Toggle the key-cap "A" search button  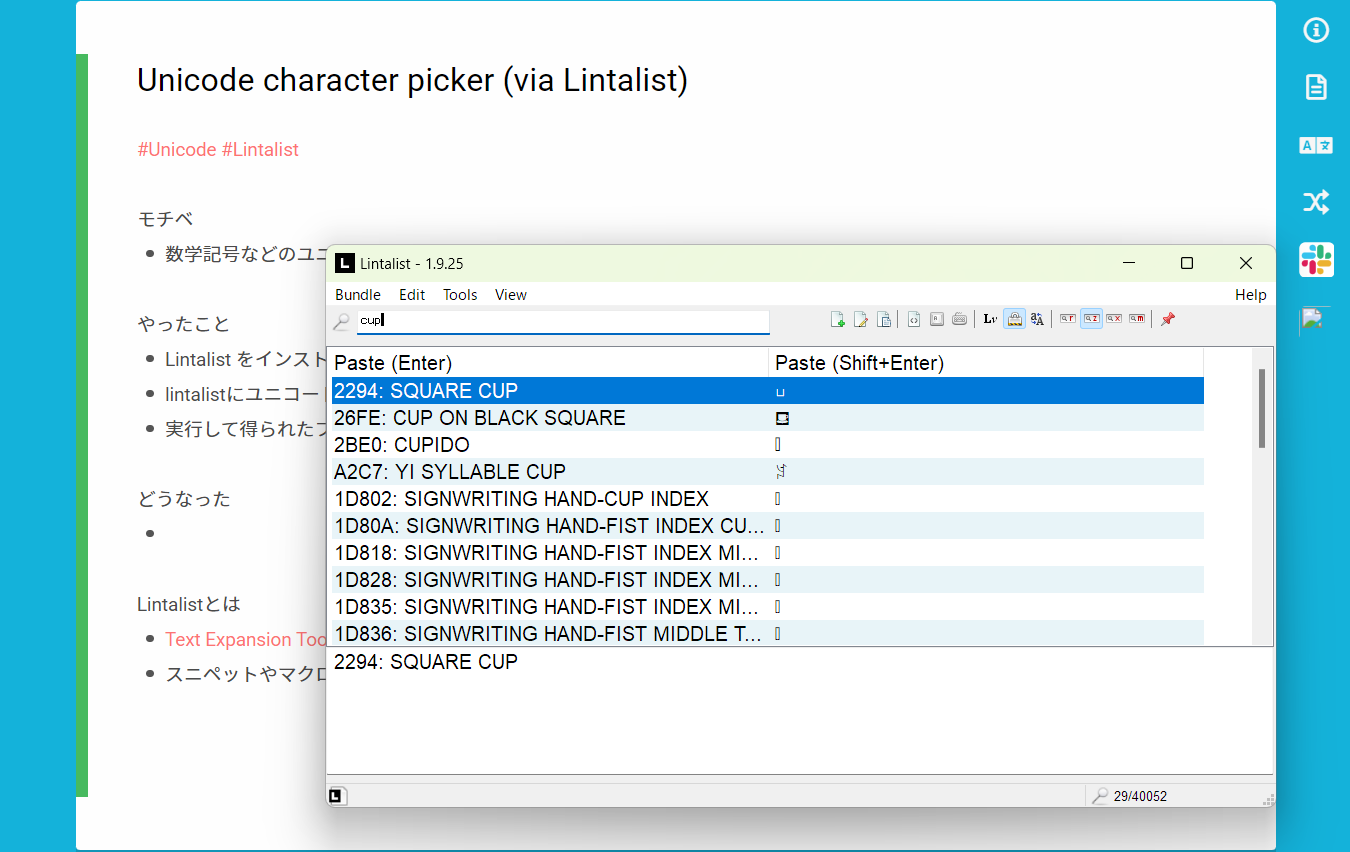point(937,319)
